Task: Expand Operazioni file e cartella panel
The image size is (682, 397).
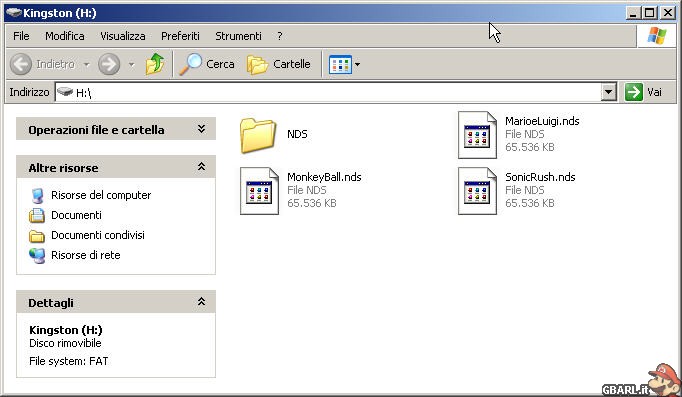Action: (x=201, y=129)
